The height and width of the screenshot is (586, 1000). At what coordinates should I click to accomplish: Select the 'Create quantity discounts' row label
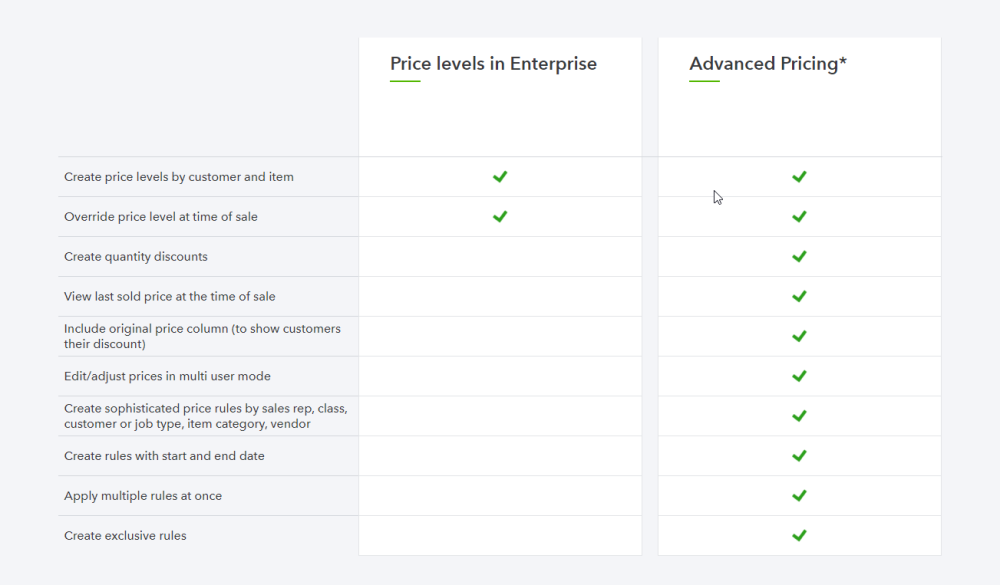pyautogui.click(x=136, y=256)
